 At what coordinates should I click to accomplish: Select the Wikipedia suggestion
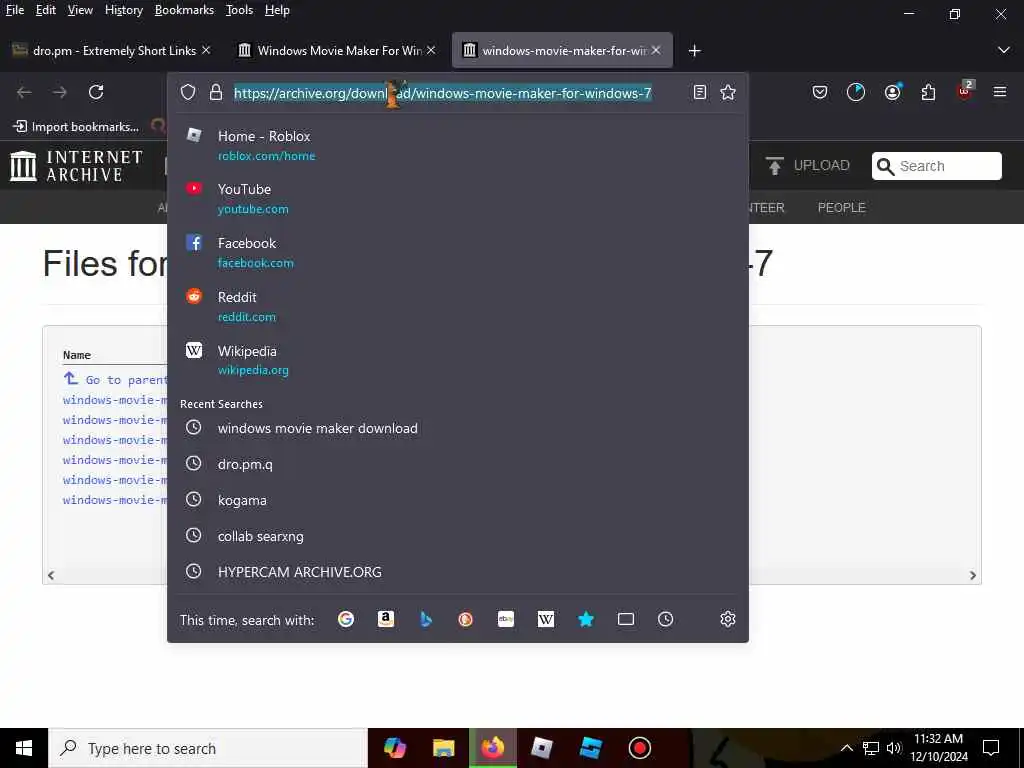[x=457, y=360]
